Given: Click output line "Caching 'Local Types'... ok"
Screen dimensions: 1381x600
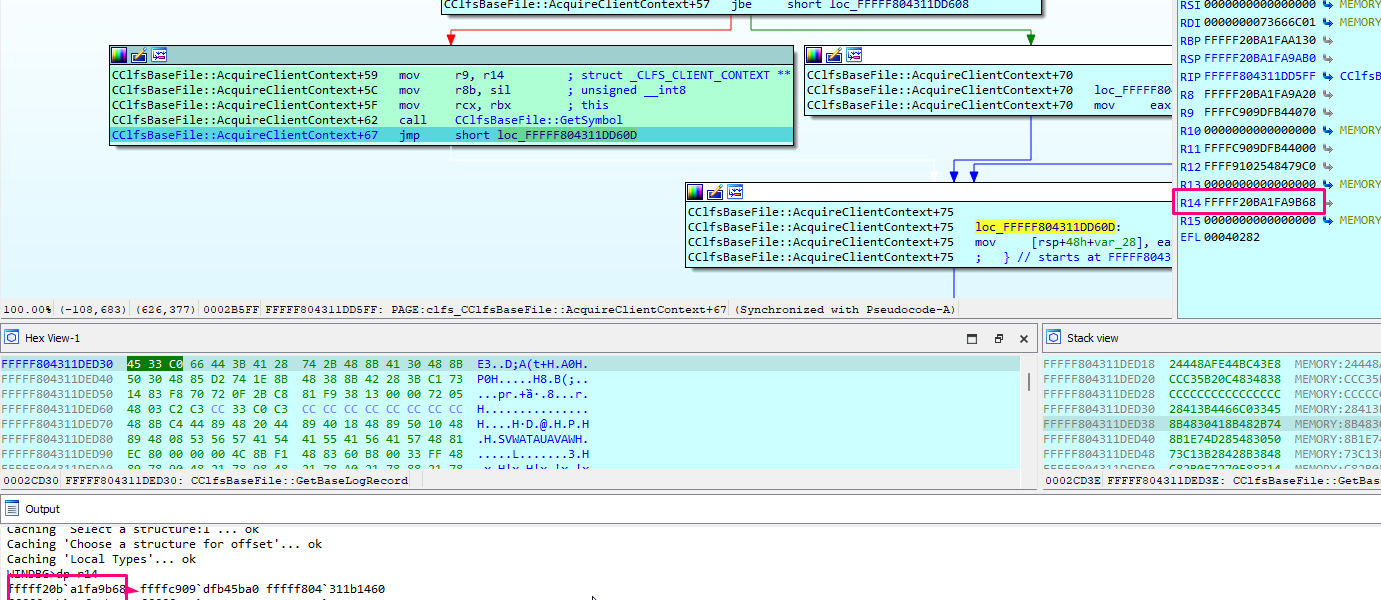Looking at the screenshot, I should click(x=101, y=559).
